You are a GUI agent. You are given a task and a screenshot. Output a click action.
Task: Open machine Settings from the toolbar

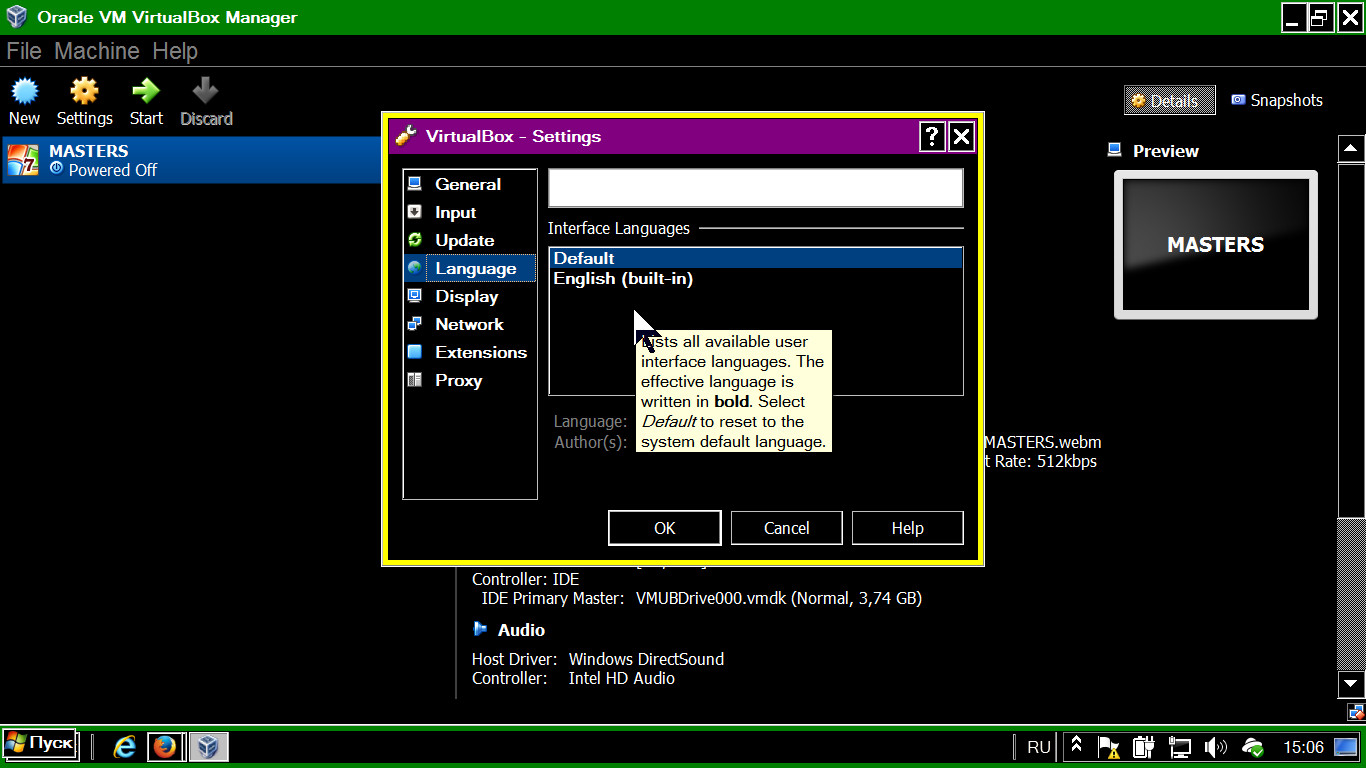click(84, 103)
